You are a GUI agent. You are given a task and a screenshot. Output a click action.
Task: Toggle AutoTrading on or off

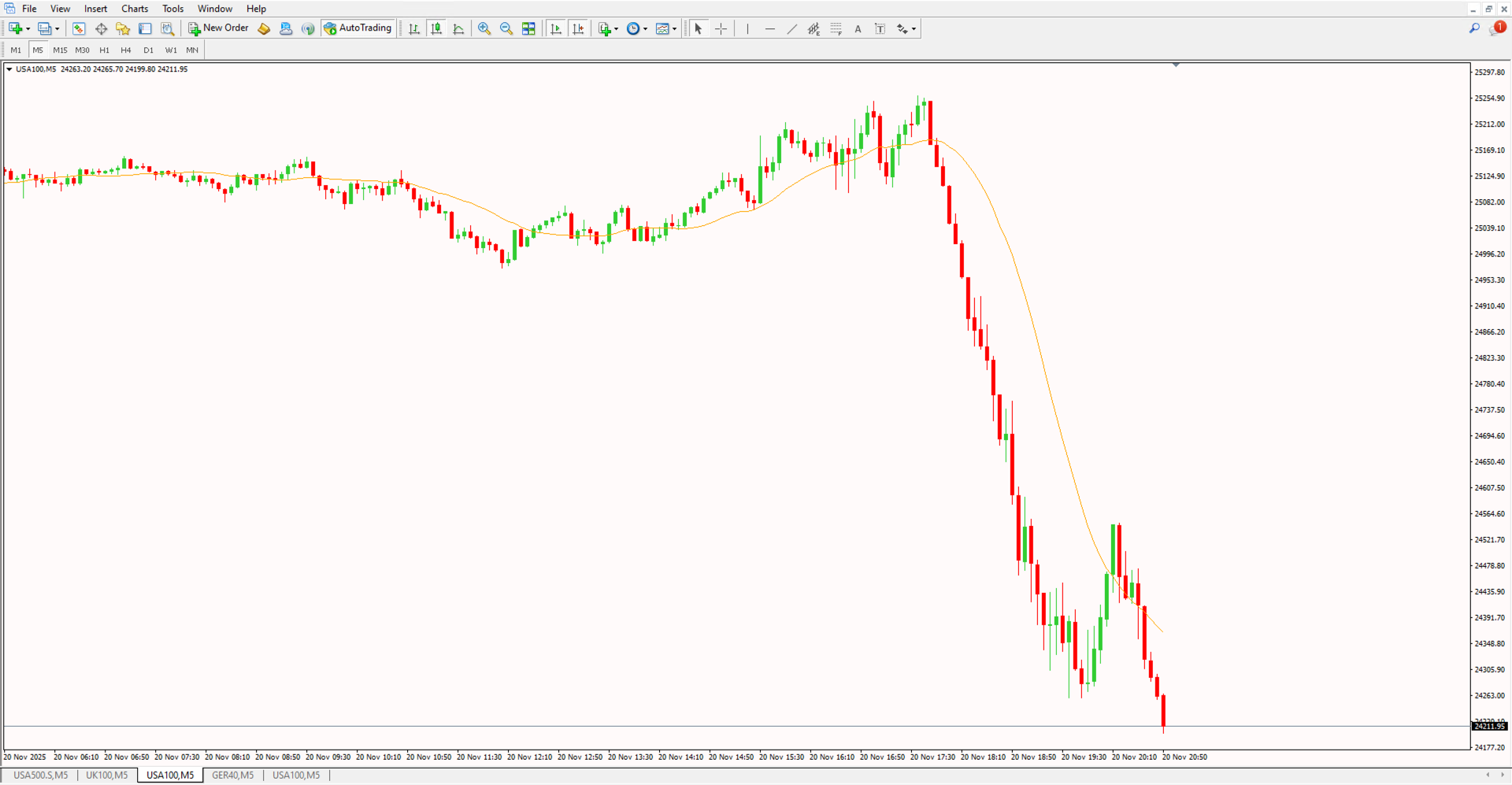click(x=358, y=28)
